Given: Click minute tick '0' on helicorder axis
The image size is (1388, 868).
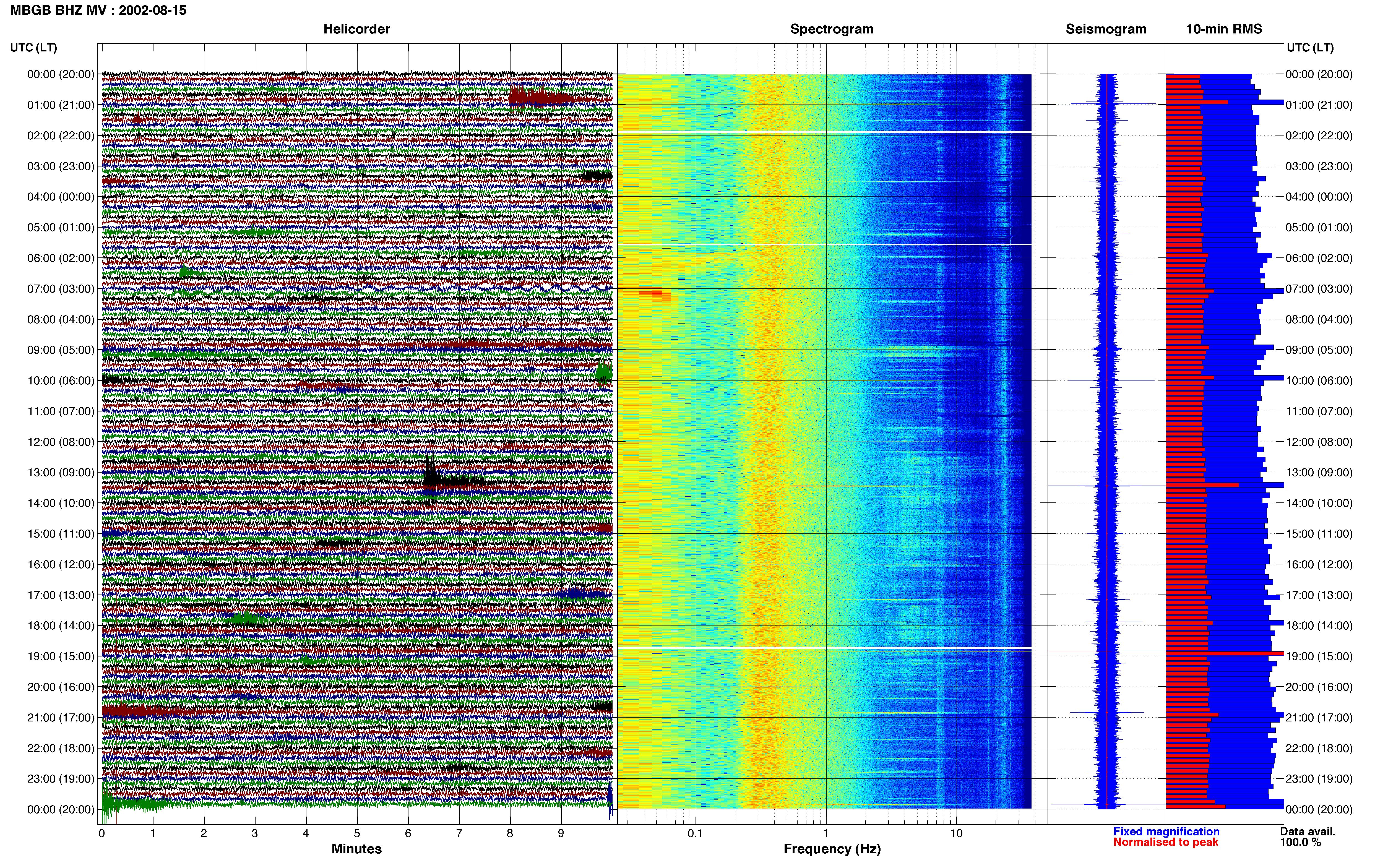Looking at the screenshot, I should (x=101, y=833).
